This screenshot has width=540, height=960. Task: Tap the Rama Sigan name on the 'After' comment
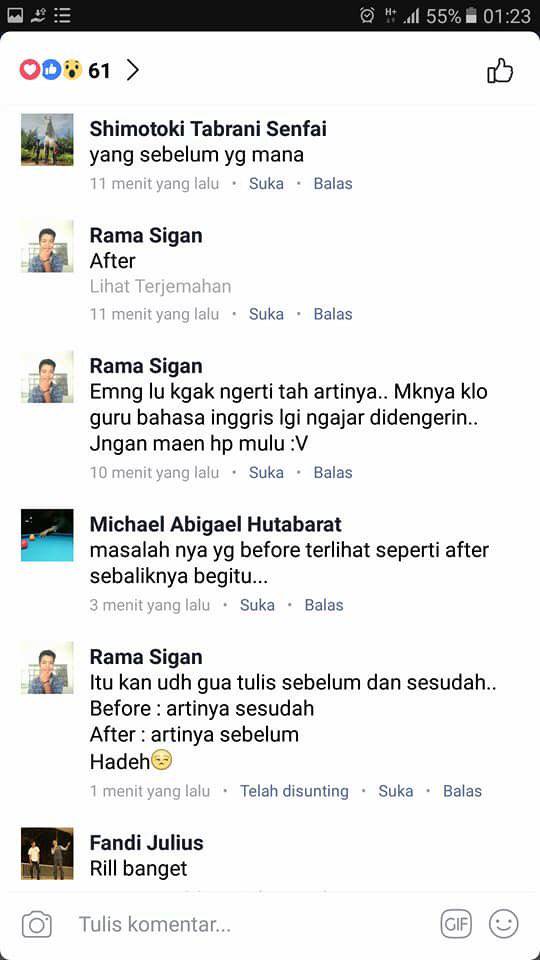146,235
